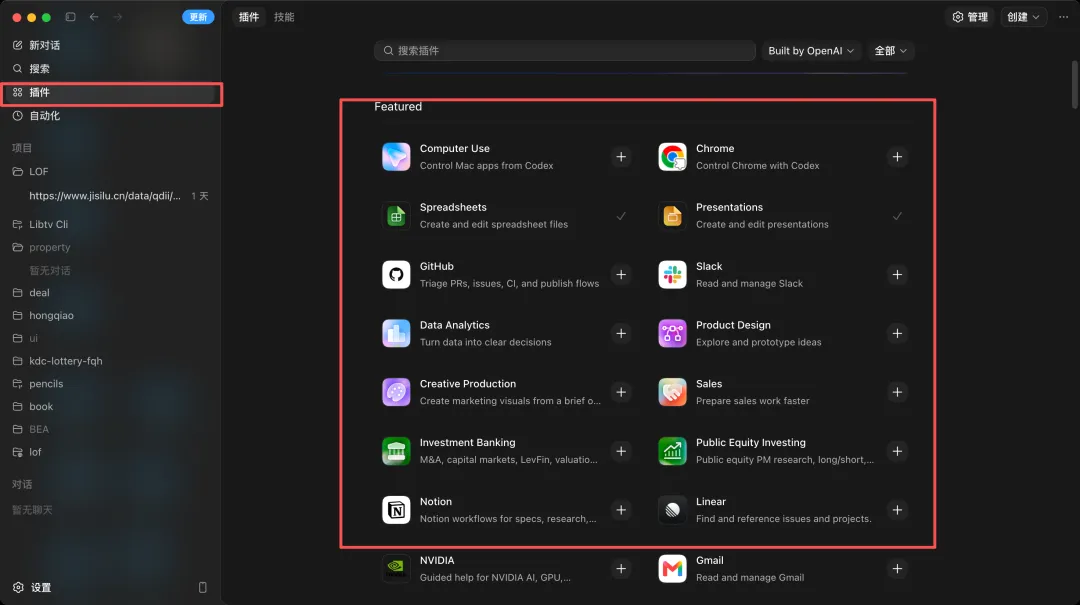
Task: Add the Creative Production plugin
Action: 621,392
